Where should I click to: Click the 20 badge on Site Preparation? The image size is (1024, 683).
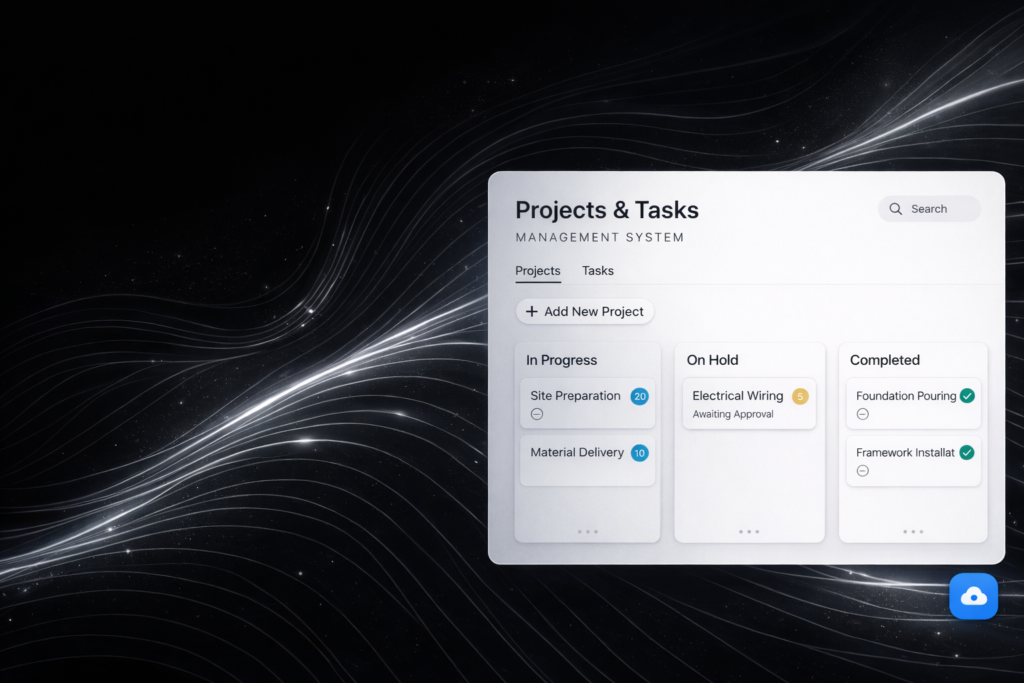click(x=639, y=396)
